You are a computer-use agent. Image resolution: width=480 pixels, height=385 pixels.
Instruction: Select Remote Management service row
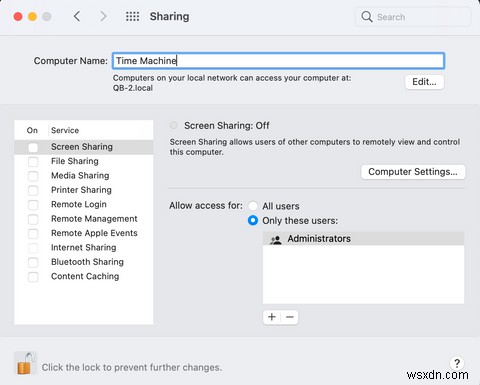(84, 219)
